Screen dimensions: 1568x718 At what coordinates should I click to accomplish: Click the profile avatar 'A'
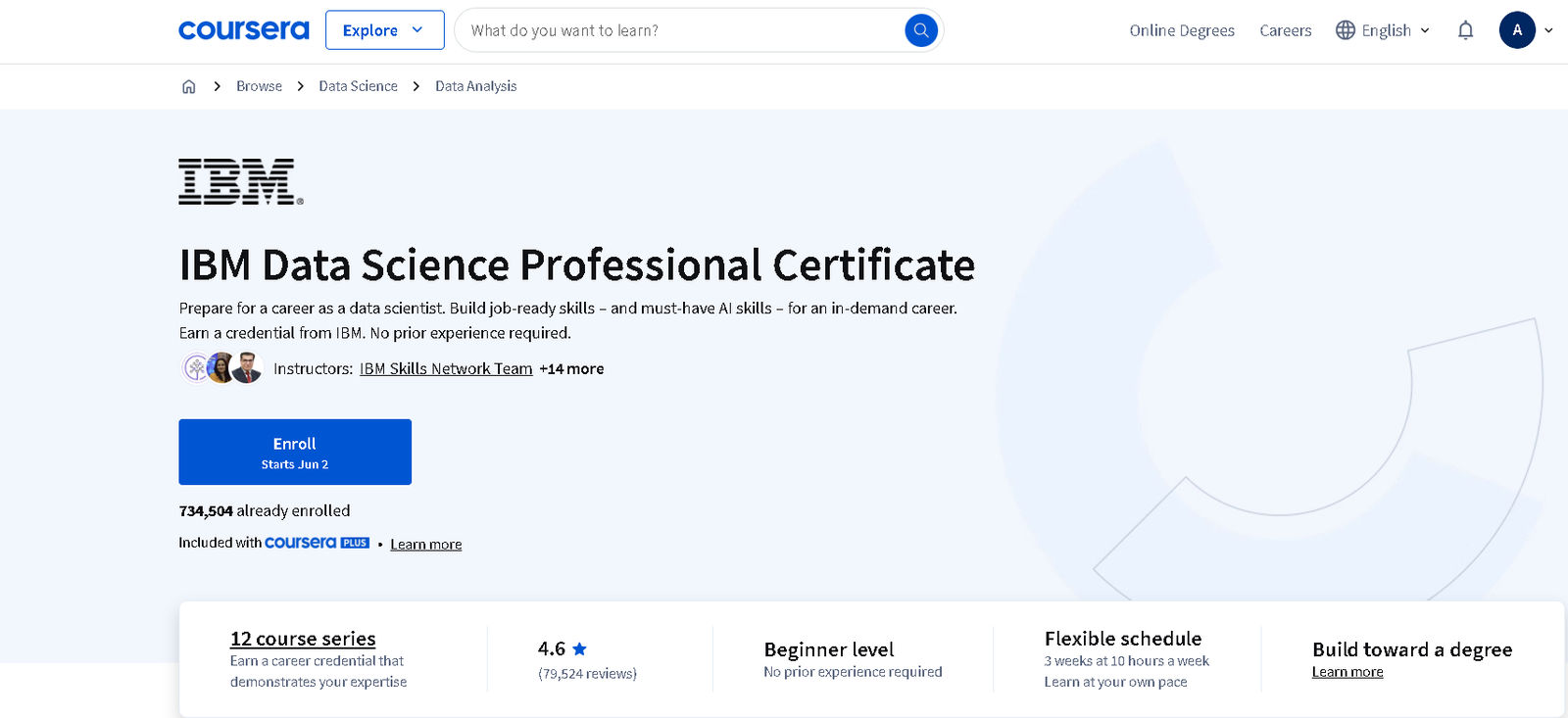[1517, 30]
